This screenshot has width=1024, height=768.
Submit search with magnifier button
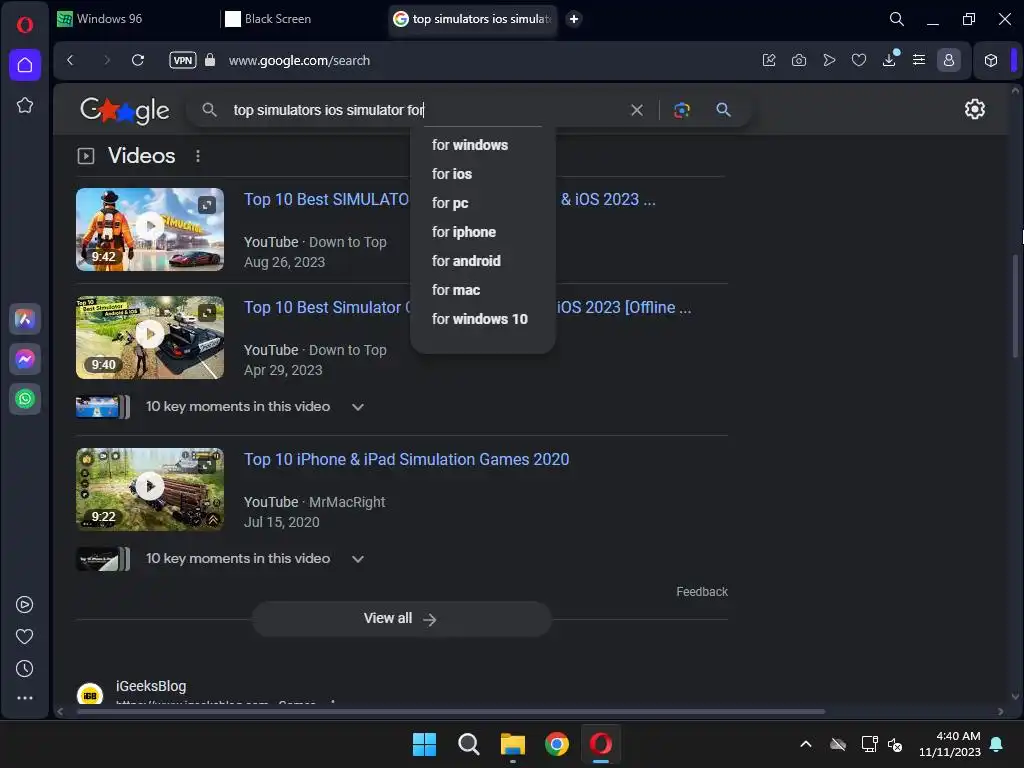pos(723,110)
